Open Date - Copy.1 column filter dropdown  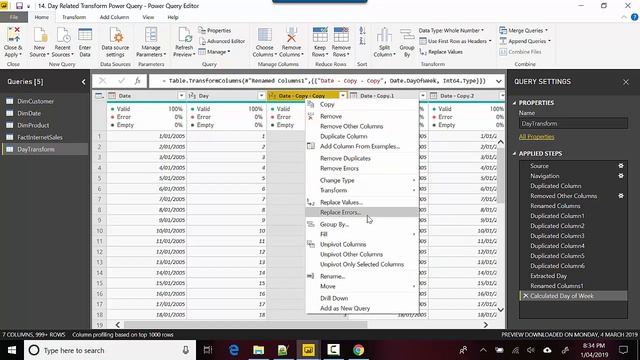coord(423,96)
